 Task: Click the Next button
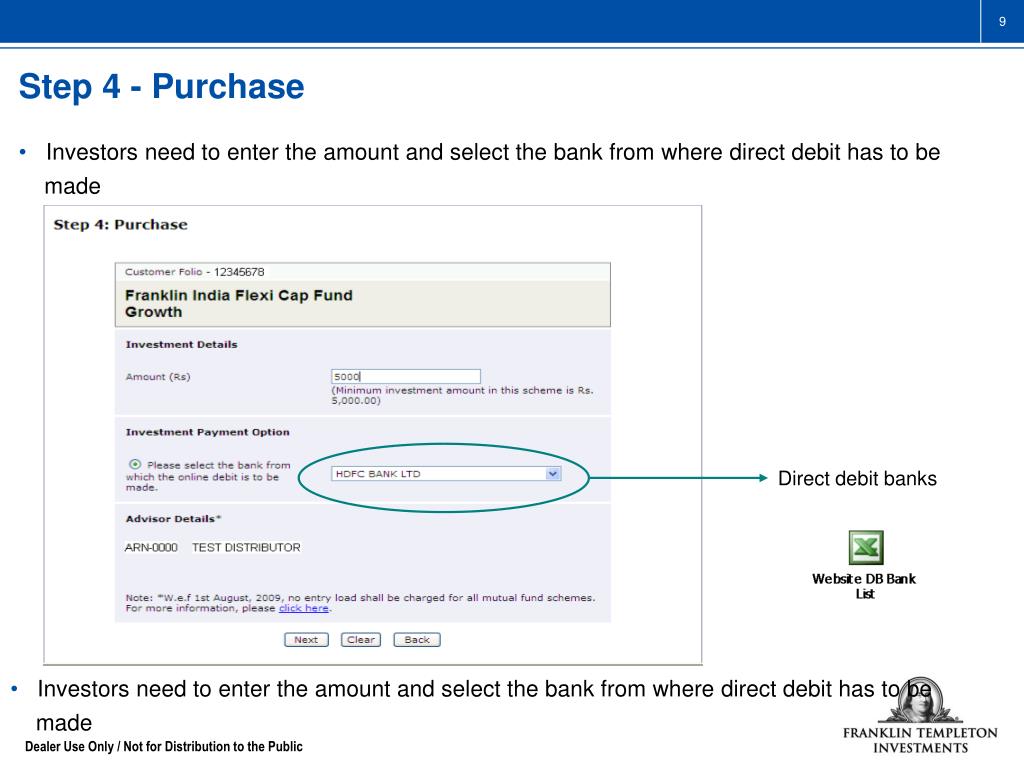pyautogui.click(x=306, y=639)
